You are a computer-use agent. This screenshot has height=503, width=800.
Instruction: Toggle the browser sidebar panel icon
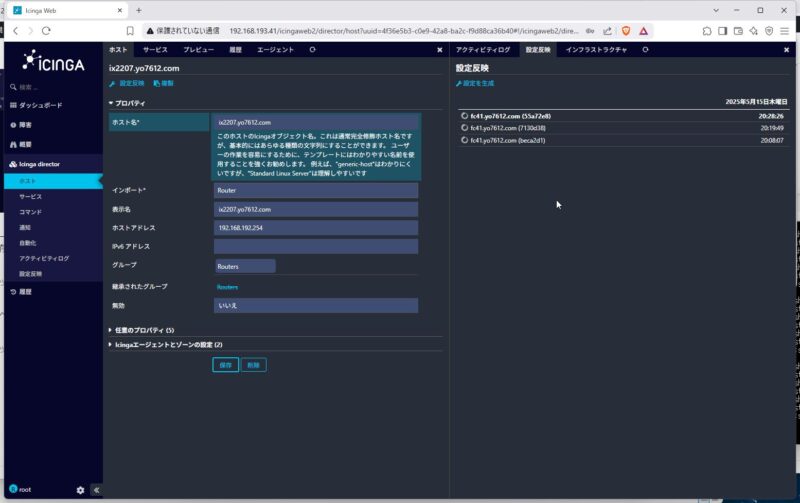click(722, 31)
